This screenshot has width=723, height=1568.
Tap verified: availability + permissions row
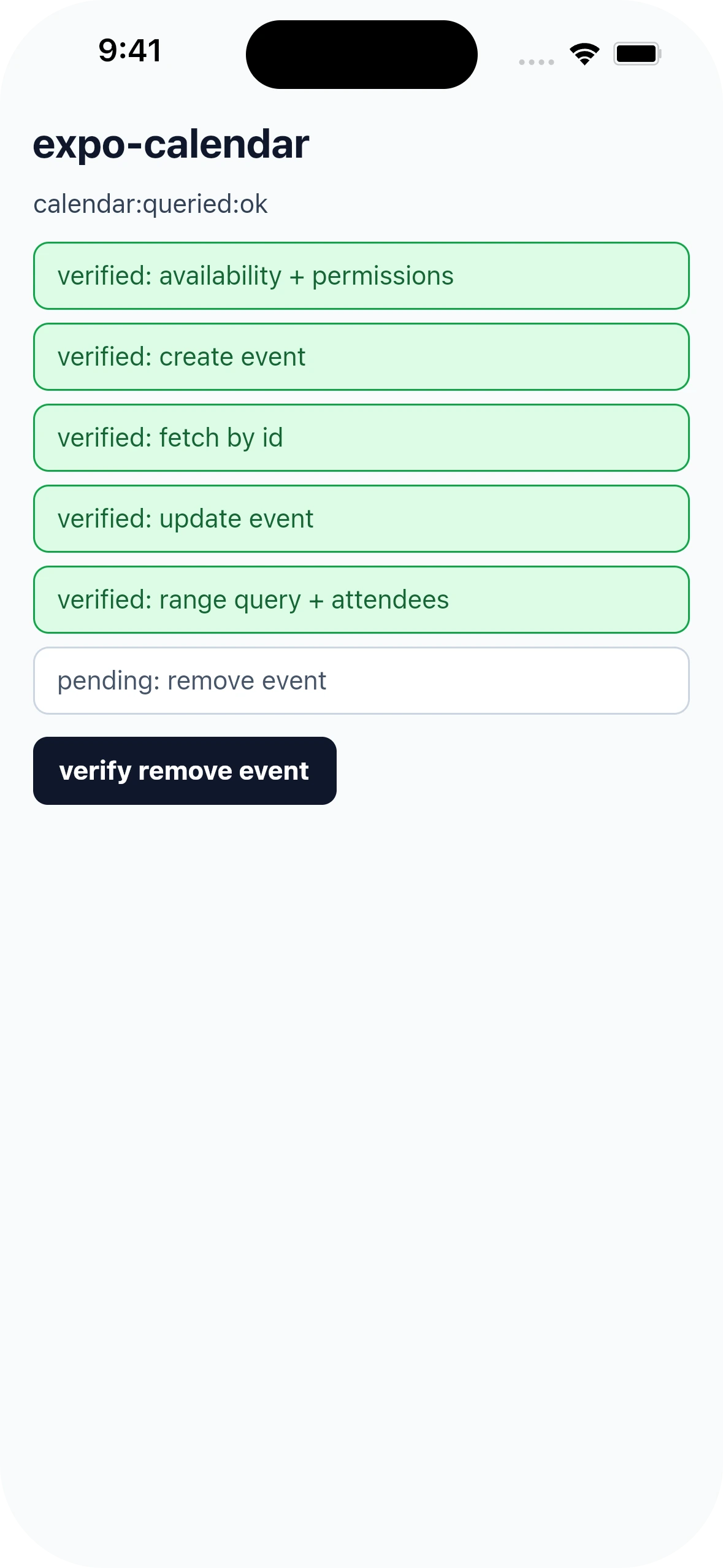361,276
